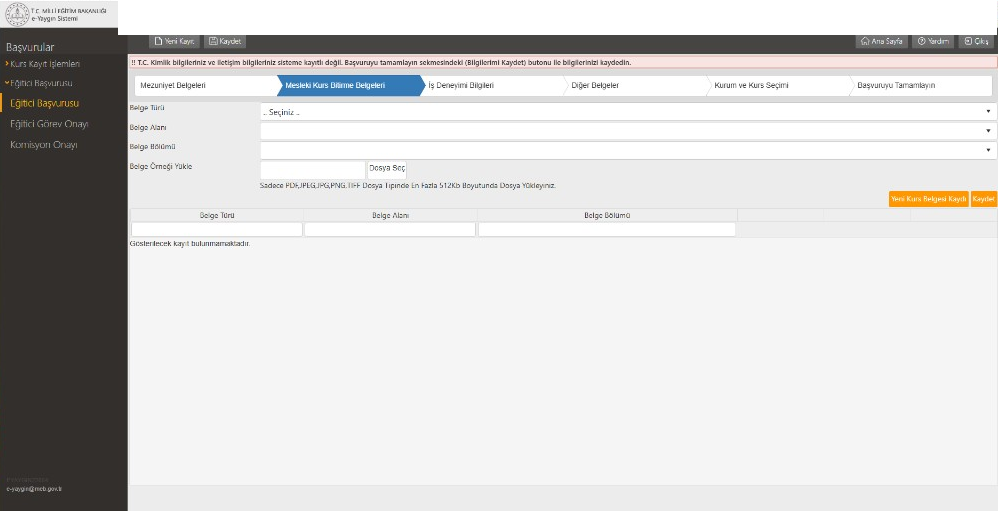Open the Belge Alanı dropdown
Viewport: 998px width, 511px height.
628,131
